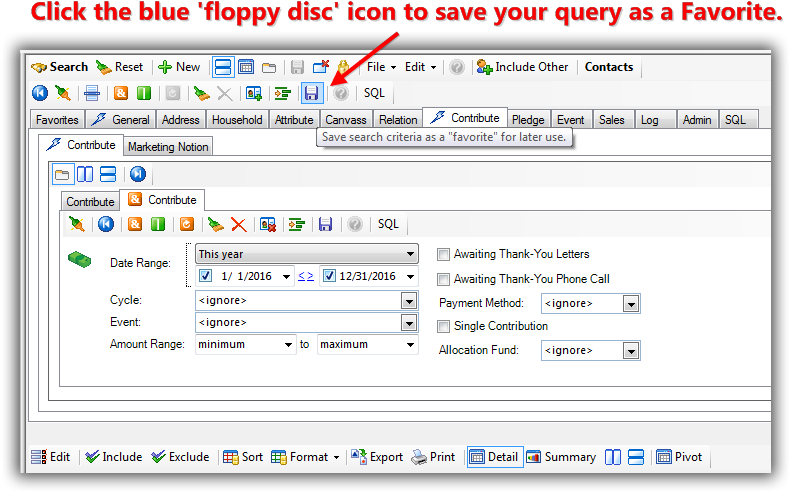Toggle Awaiting Thank-You Letters checkbox
The height and width of the screenshot is (492, 790).
443,255
